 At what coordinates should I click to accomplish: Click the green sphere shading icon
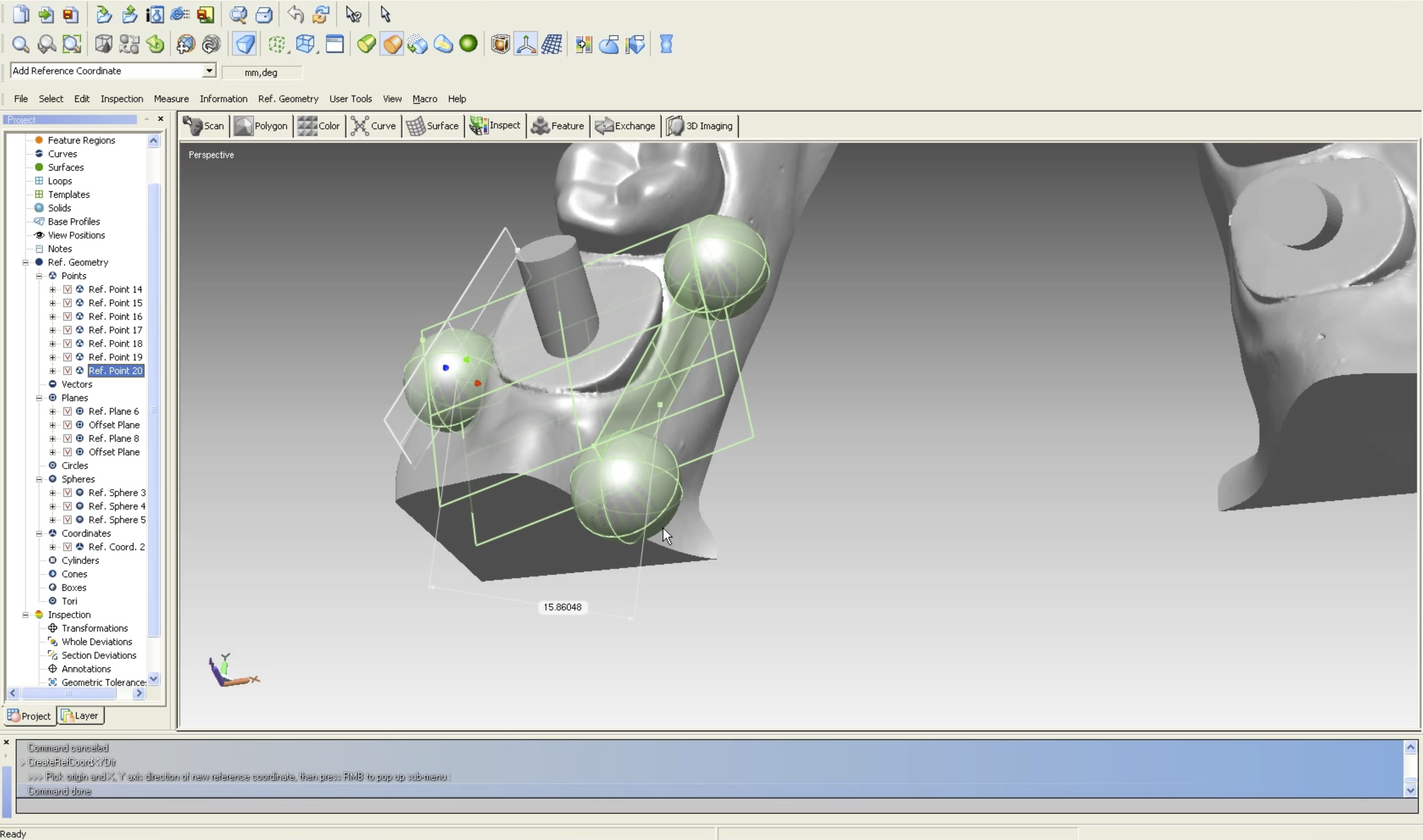pyautogui.click(x=468, y=44)
